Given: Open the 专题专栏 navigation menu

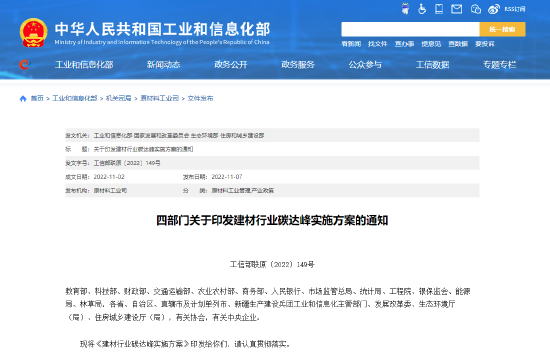Looking at the screenshot, I should coord(499,65).
